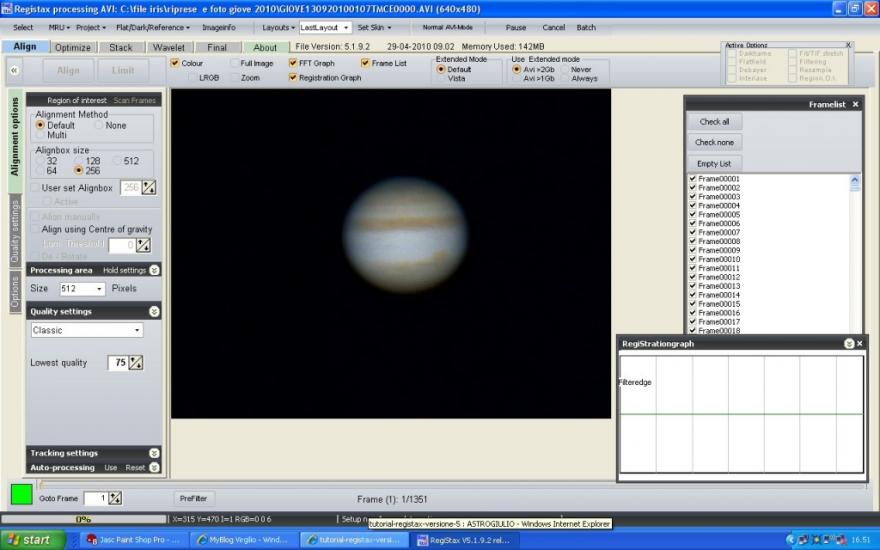Switch to MyBlog Virgilio taskbar window
Screen dimensions: 880x550
pos(244,540)
